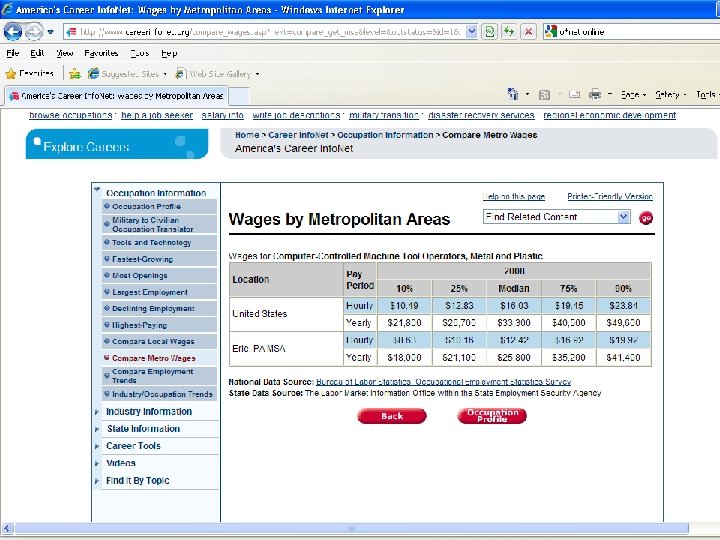The image size is (720, 540).
Task: Open the Find Related Content dropdown
Action: 556,217
